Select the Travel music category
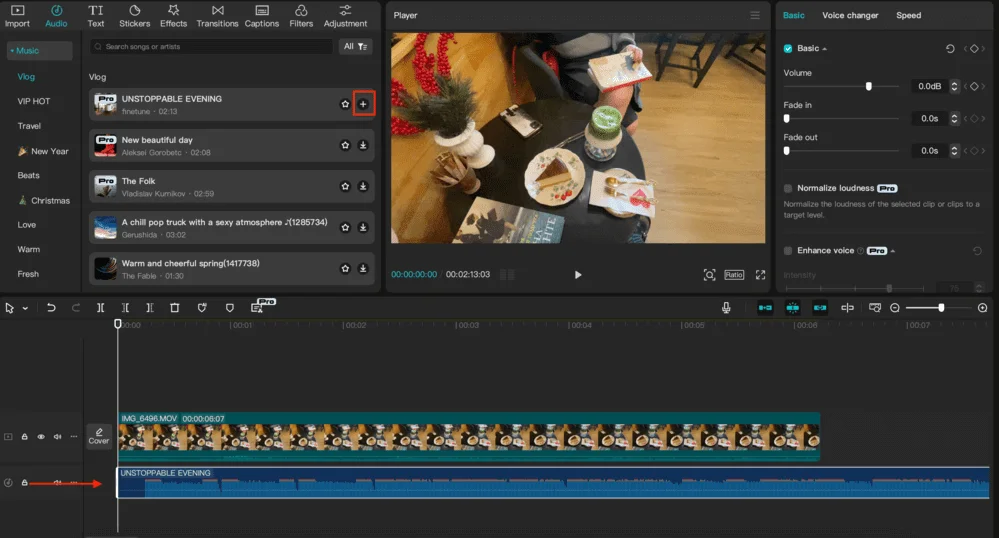Image resolution: width=999 pixels, height=538 pixels. (29, 126)
